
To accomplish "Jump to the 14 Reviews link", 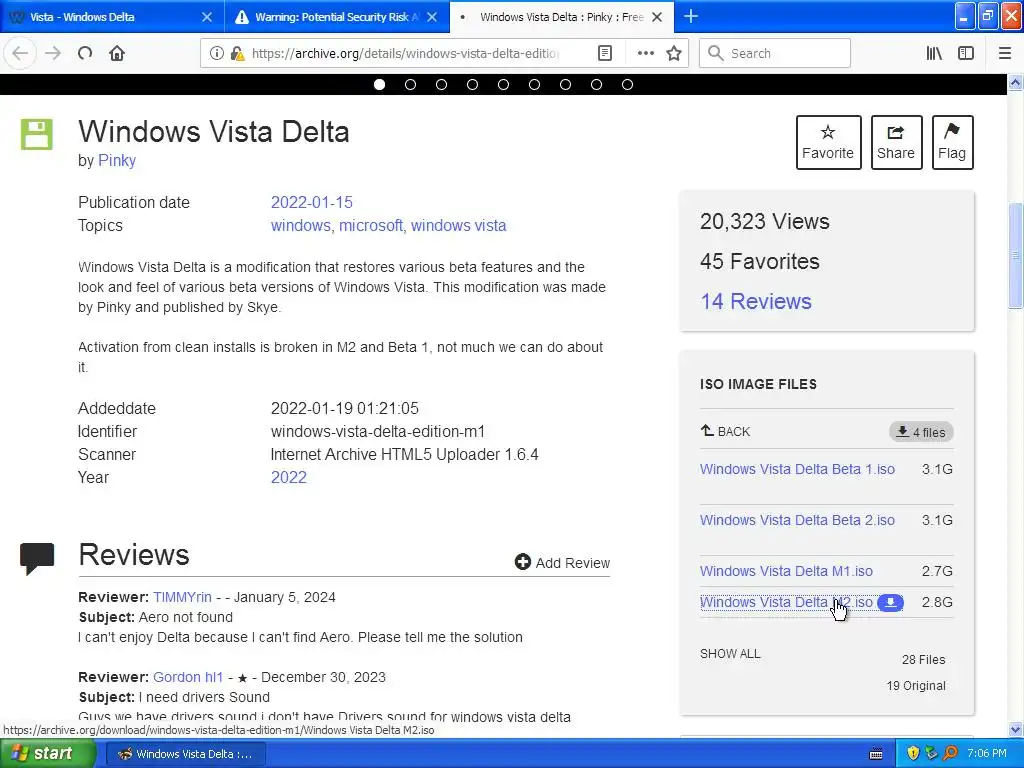I will click(756, 301).
